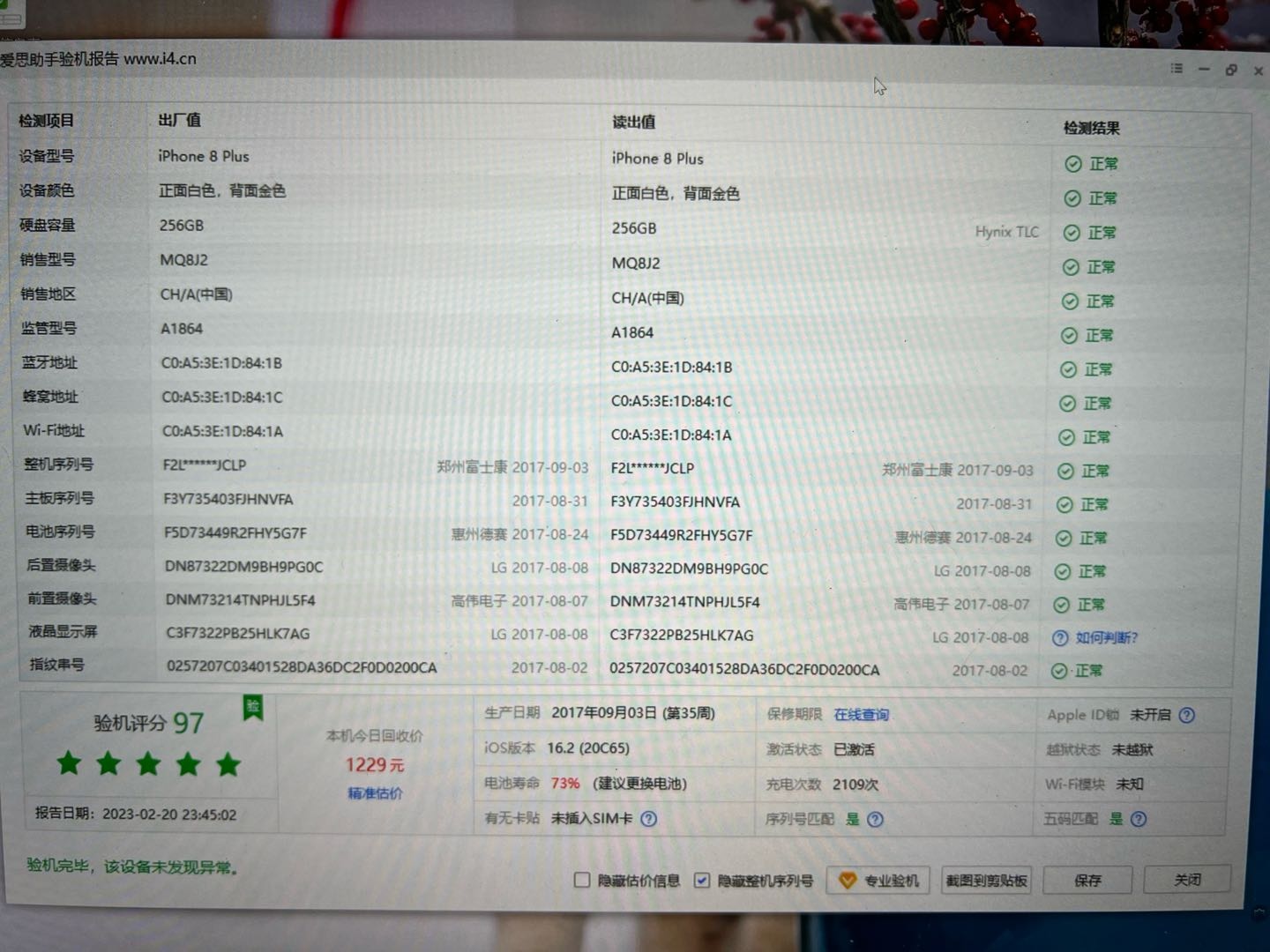Select the 已激活 activation status
The width and height of the screenshot is (1270, 952).
854,749
